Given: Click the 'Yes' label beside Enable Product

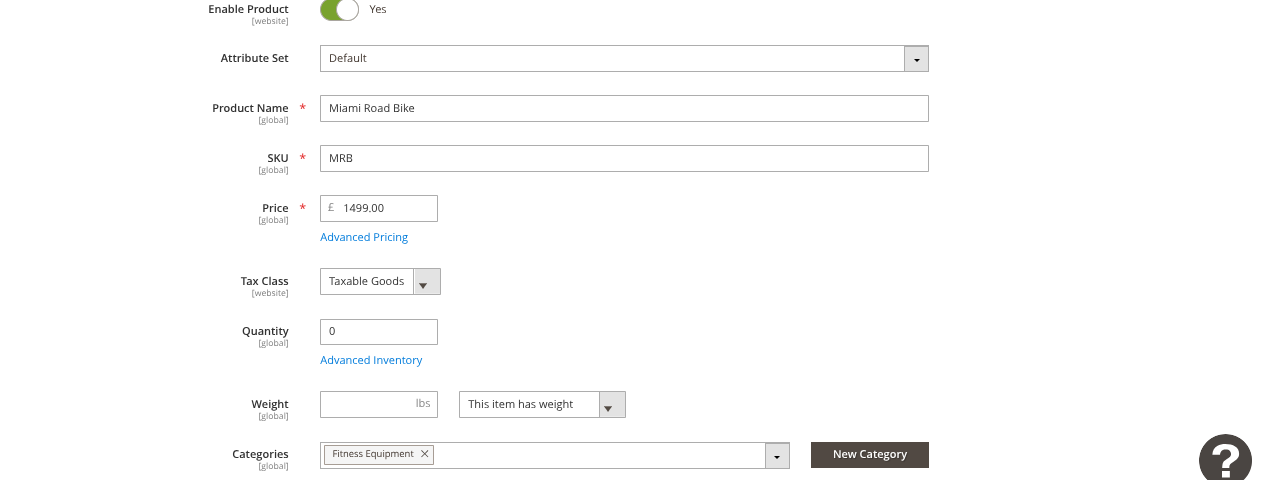Looking at the screenshot, I should point(378,9).
